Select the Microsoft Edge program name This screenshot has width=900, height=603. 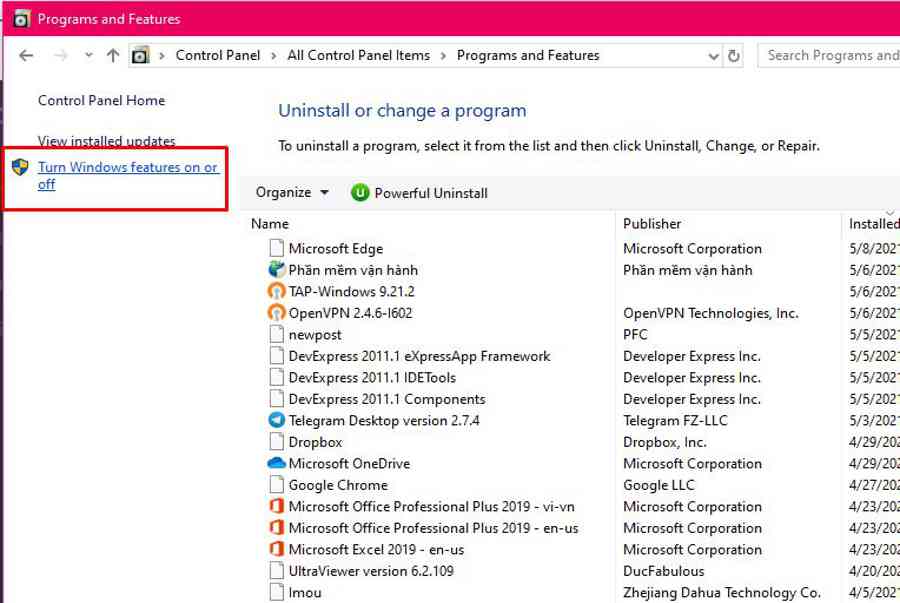tap(336, 248)
